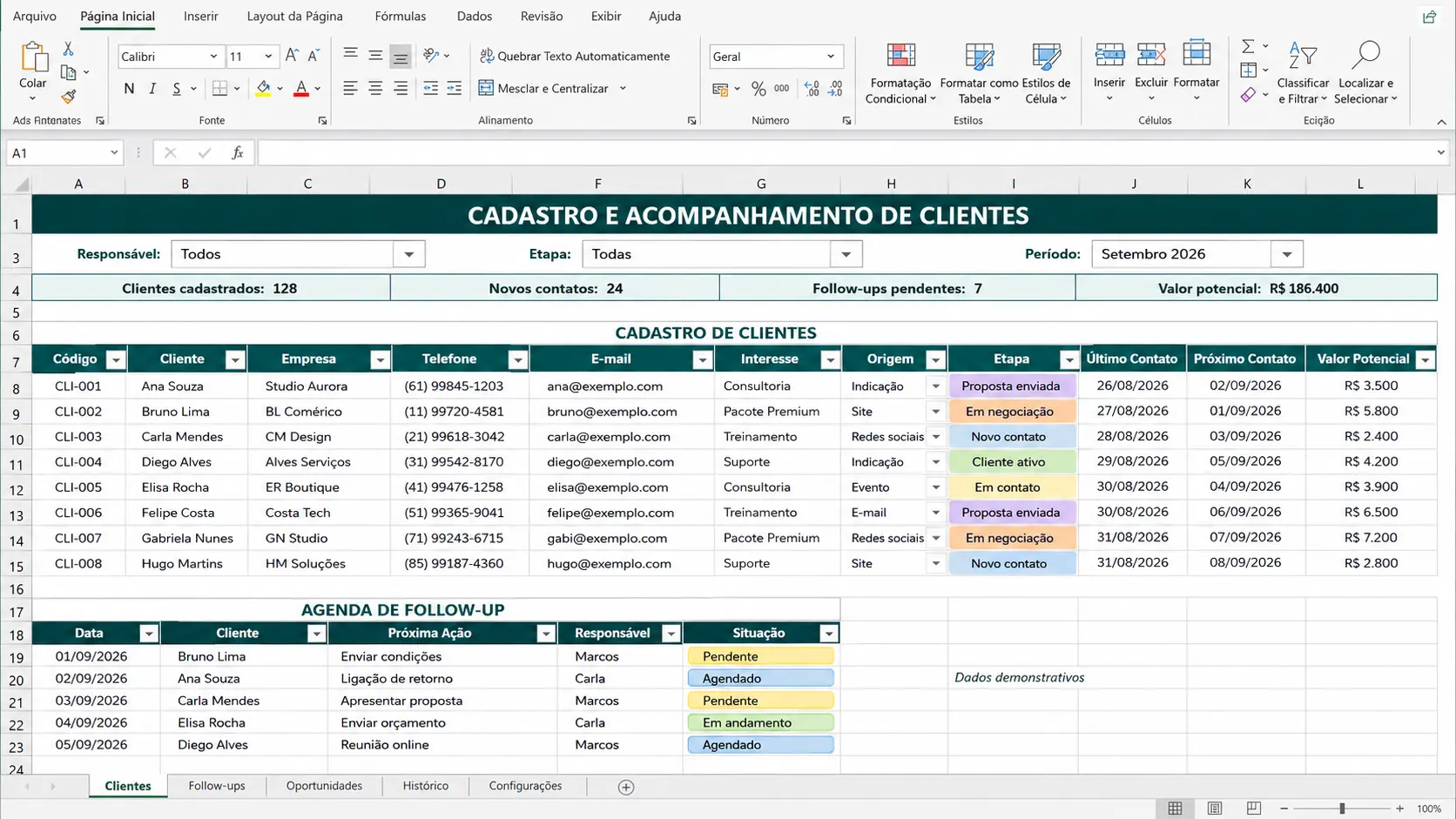Viewport: 1456px width, 819px height.
Task: Open Estilos de Célula gallery
Action: click(1046, 73)
